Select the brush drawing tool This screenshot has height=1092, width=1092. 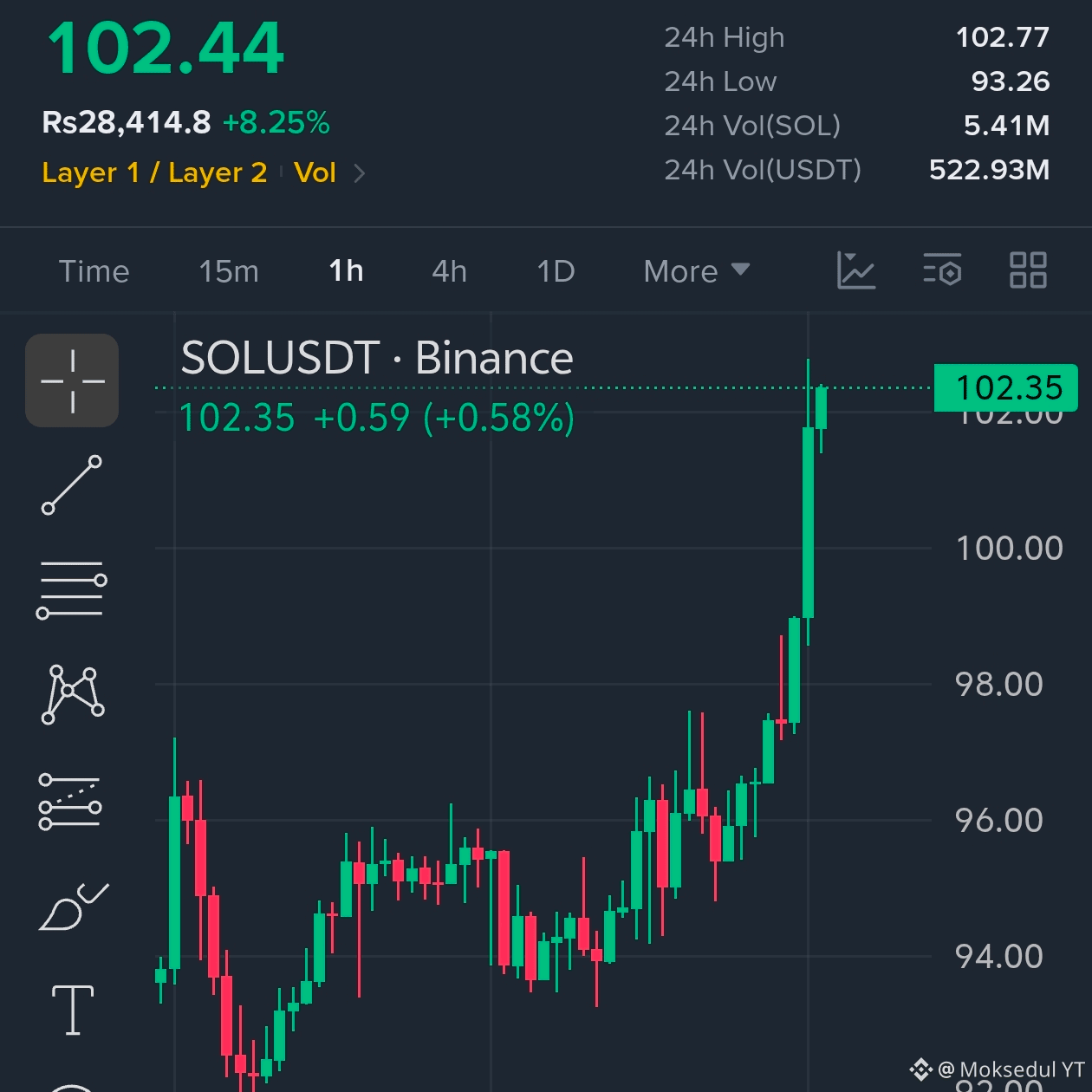[x=74, y=907]
